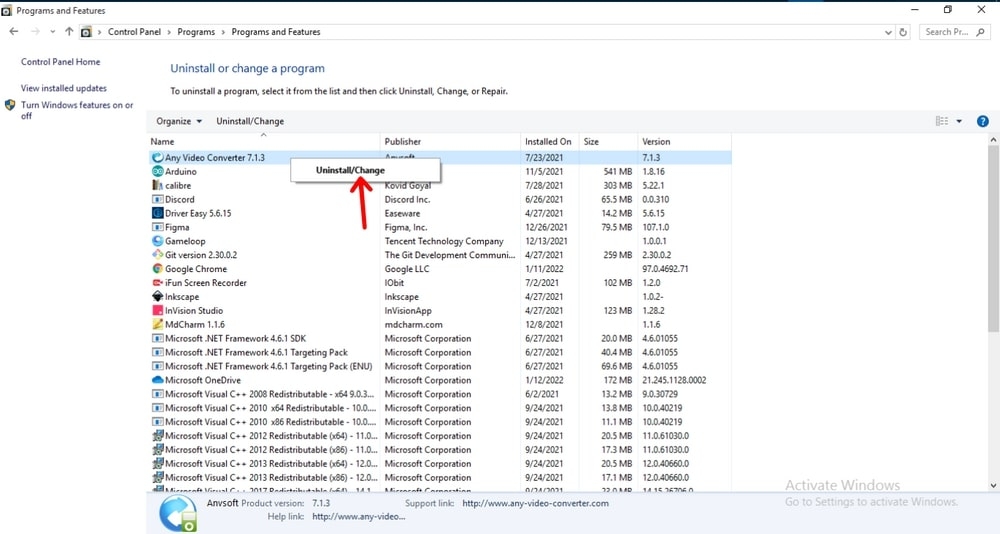Go Back using the left arrow
1000x534 pixels.
[x=14, y=31]
